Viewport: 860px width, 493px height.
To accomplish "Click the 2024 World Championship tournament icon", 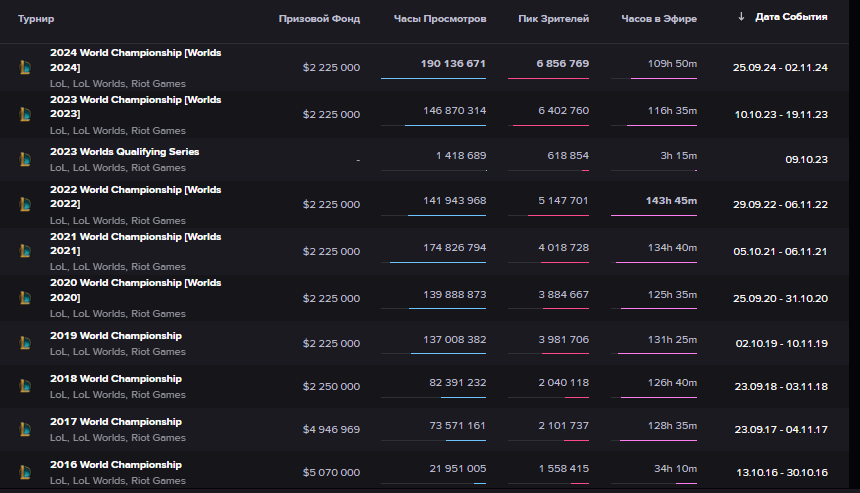I will pyautogui.click(x=25, y=68).
